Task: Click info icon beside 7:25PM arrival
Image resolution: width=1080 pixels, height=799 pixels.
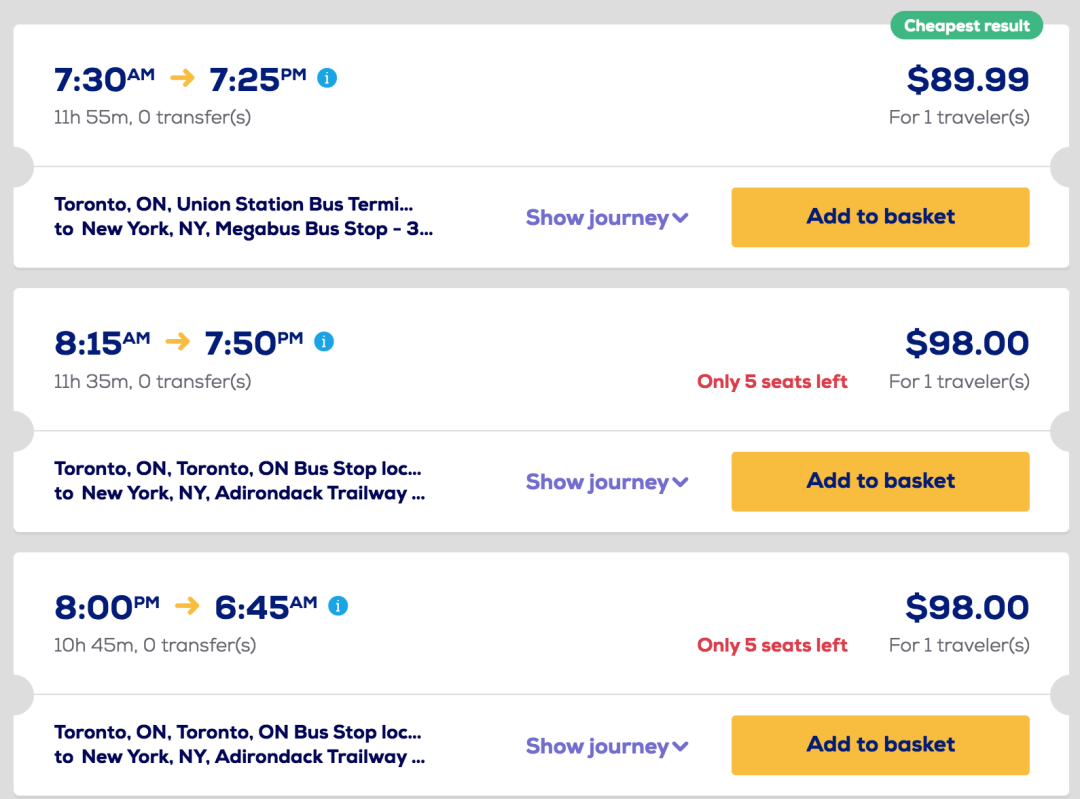Action: 327,78
